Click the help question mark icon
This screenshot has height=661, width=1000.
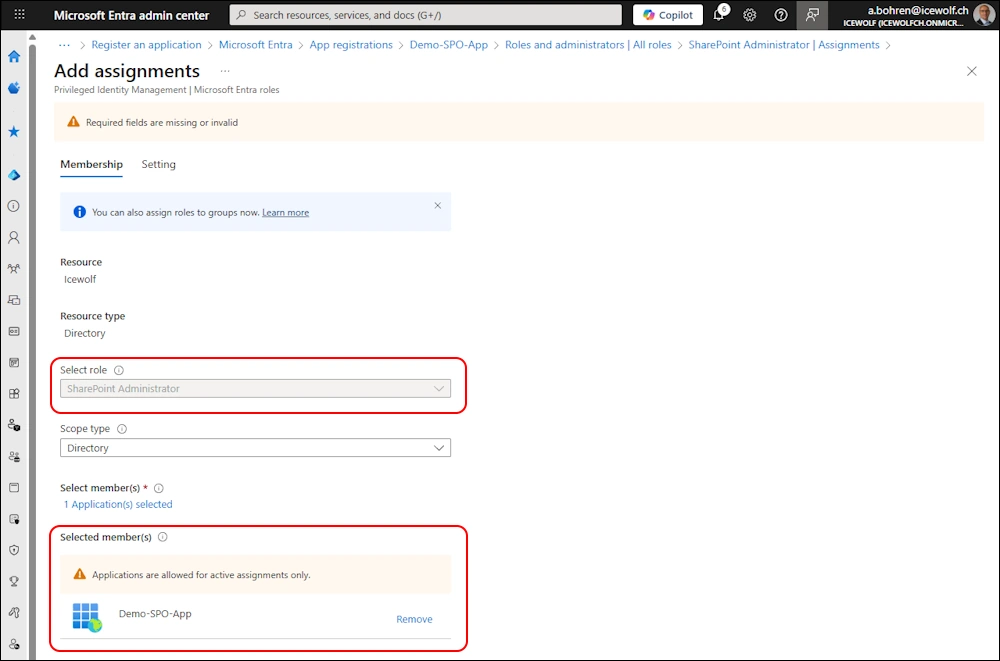tap(781, 15)
